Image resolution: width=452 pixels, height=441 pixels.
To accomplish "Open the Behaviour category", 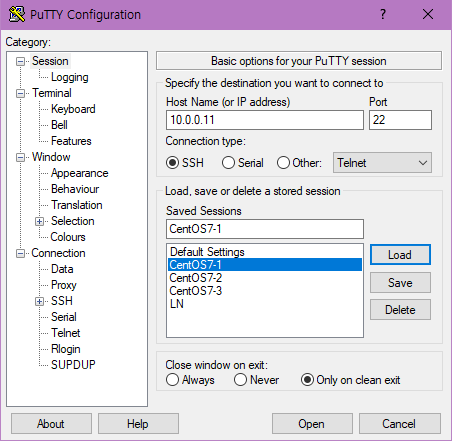I will 75,189.
